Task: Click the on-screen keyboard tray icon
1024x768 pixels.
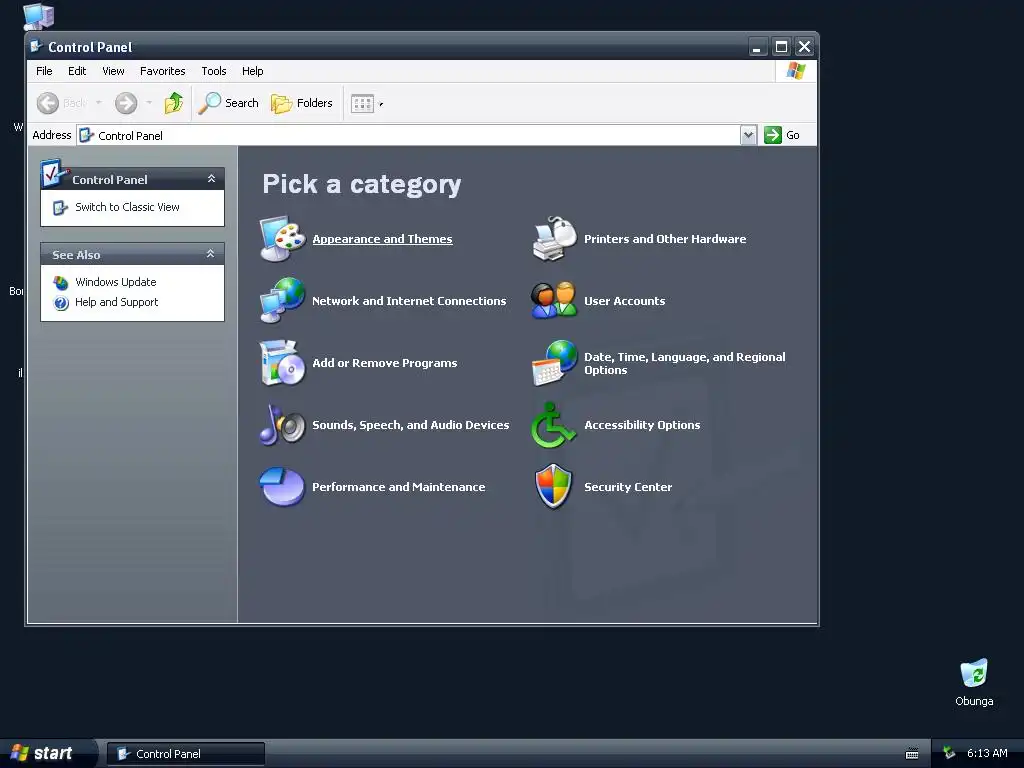Action: (912, 754)
